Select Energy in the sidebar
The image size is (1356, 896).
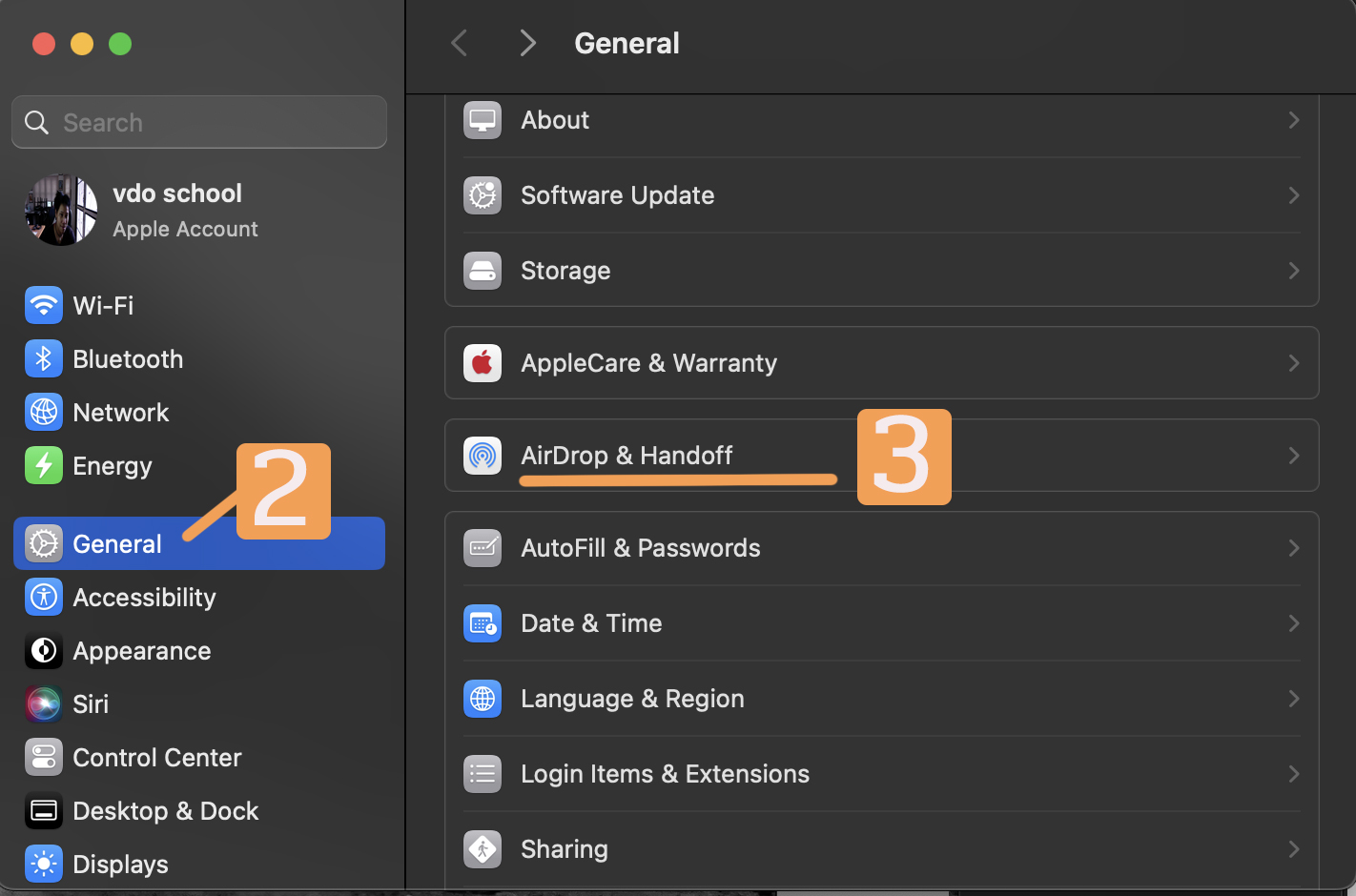coord(199,466)
